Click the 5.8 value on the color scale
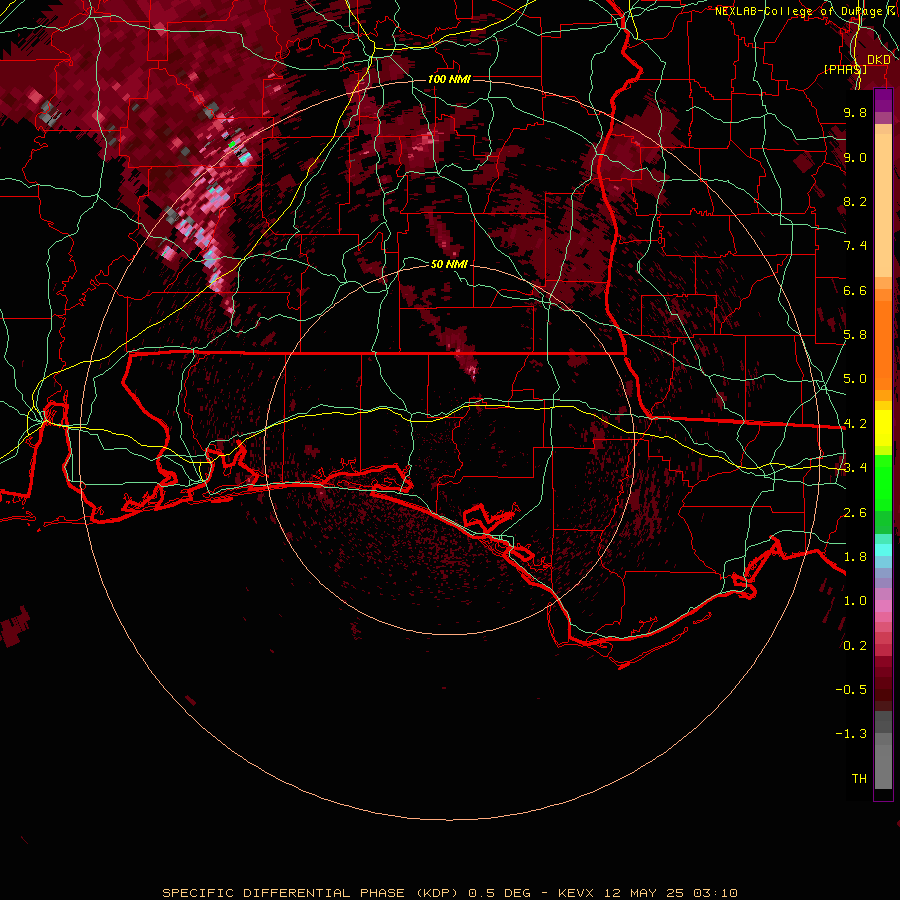Viewport: 900px width, 900px height. (x=855, y=335)
